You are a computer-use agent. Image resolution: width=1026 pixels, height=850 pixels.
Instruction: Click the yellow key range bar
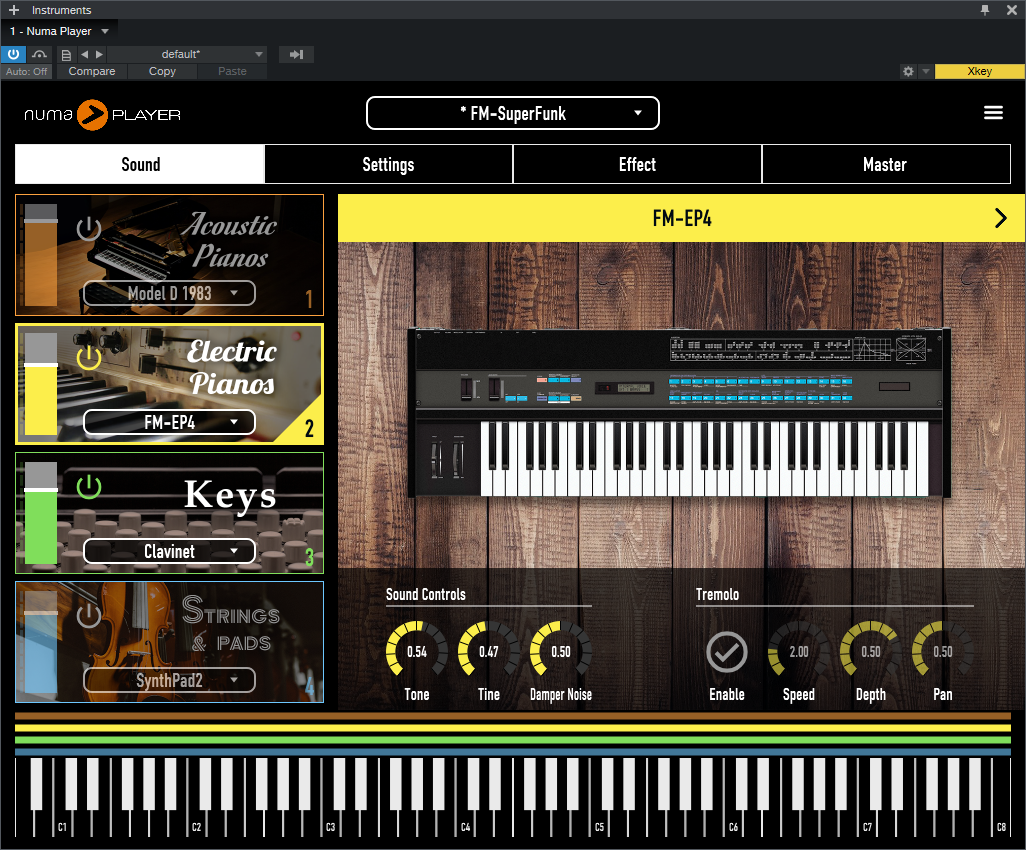pyautogui.click(x=513, y=728)
